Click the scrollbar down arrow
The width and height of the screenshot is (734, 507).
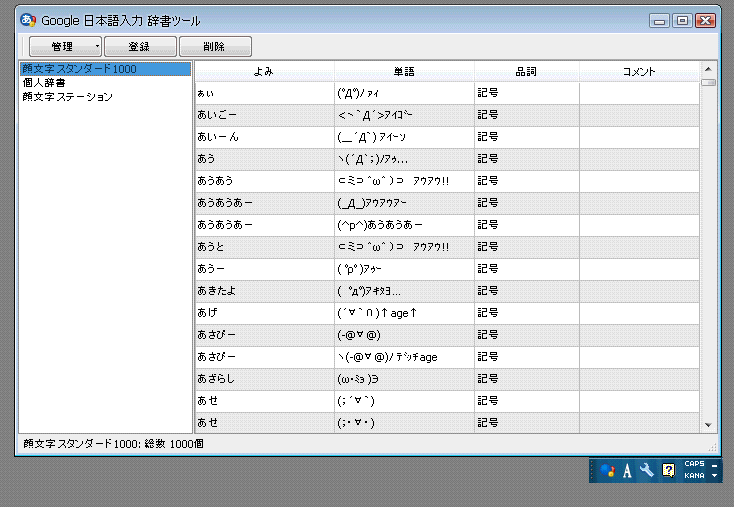tap(708, 425)
